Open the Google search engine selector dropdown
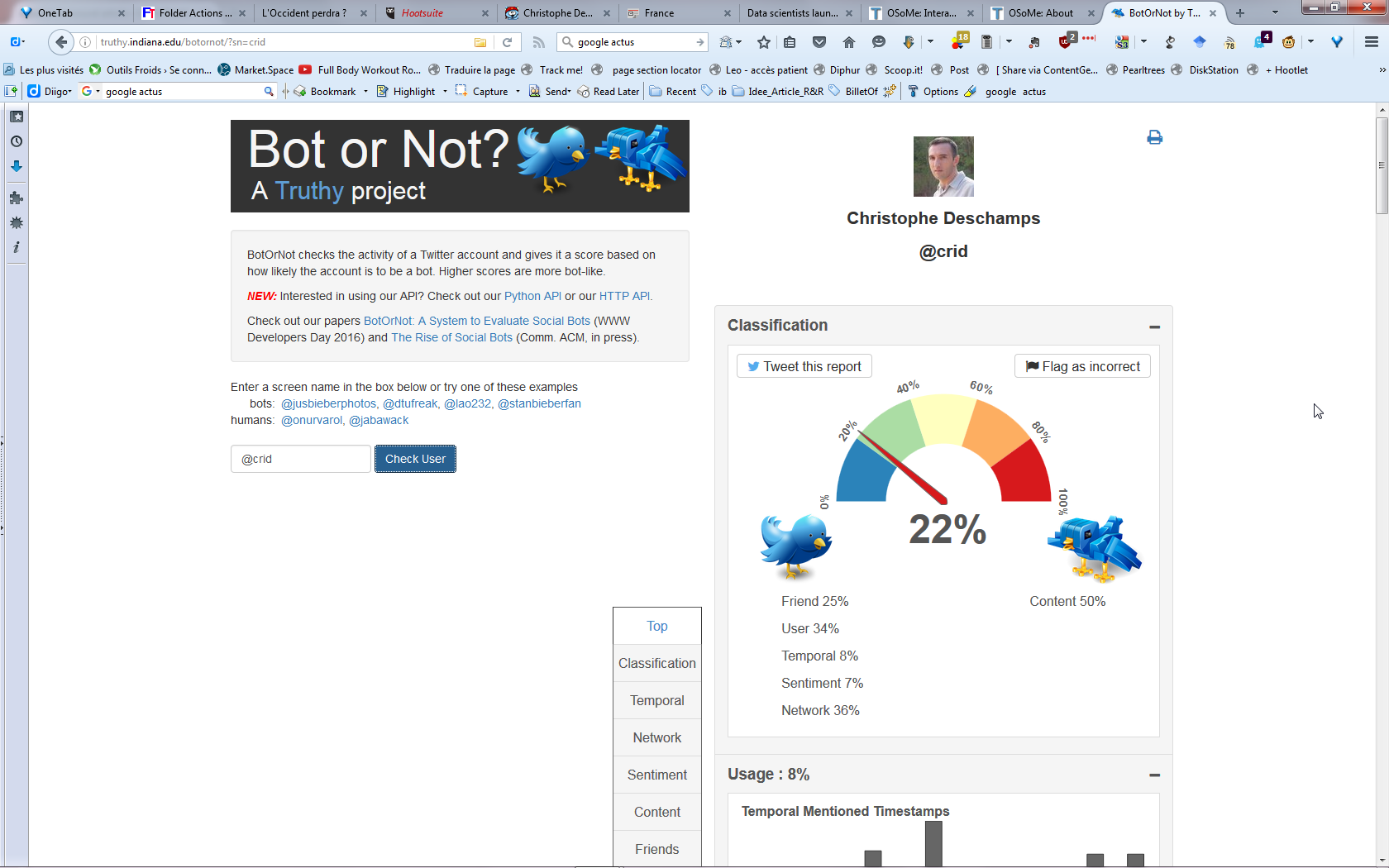 point(90,92)
